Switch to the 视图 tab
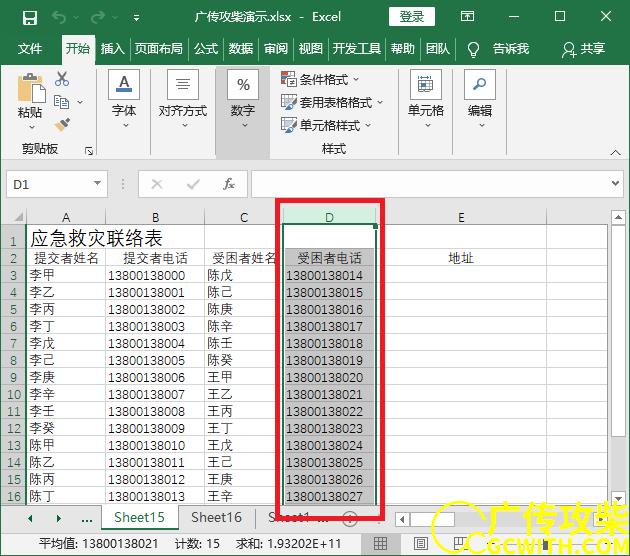630x556 pixels. pyautogui.click(x=311, y=49)
